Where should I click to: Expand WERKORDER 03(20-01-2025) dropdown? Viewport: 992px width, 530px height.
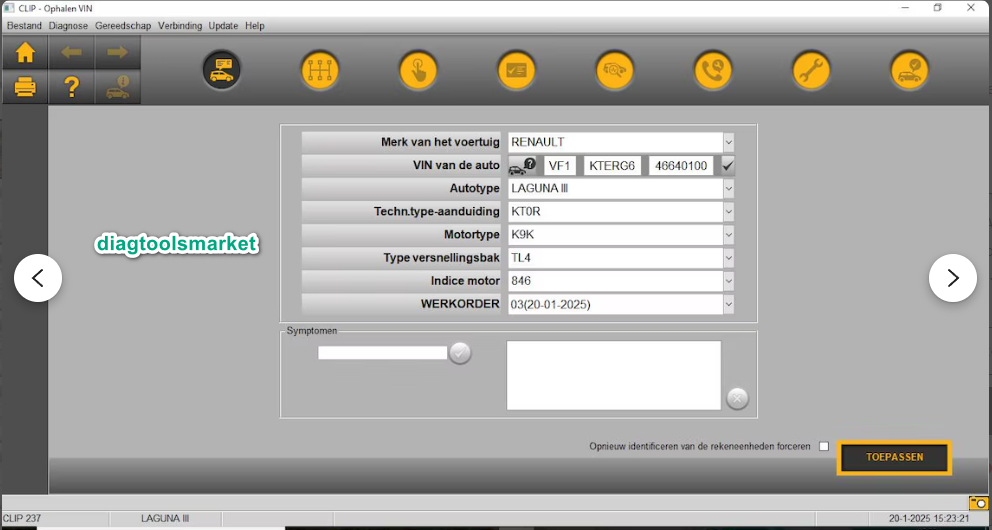click(728, 304)
